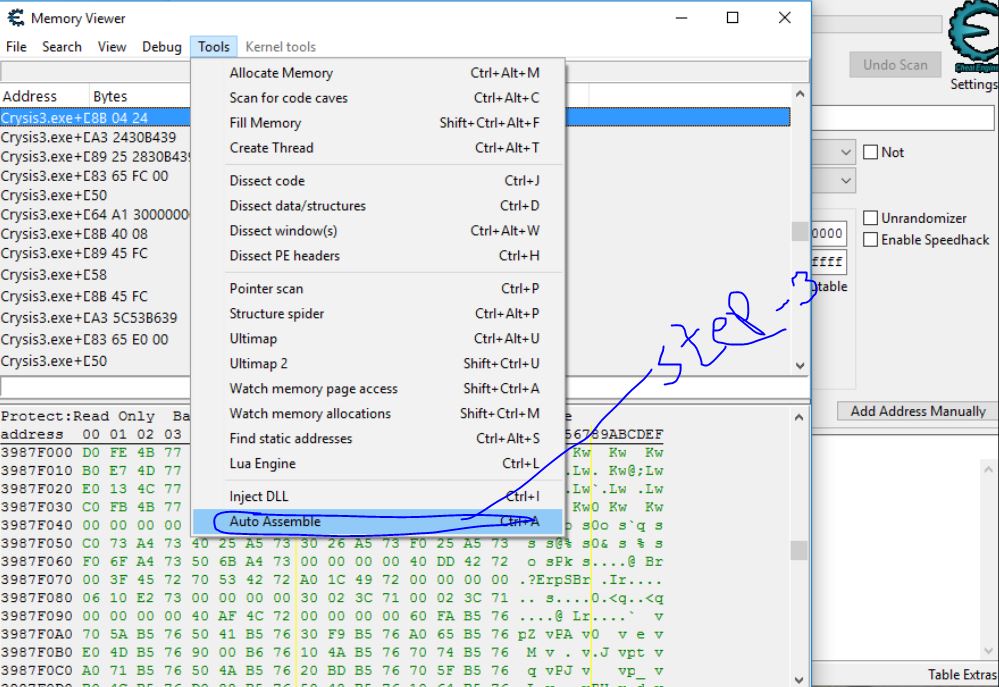
Task: Click hex address 3987F0C0
Action: (x=36, y=670)
